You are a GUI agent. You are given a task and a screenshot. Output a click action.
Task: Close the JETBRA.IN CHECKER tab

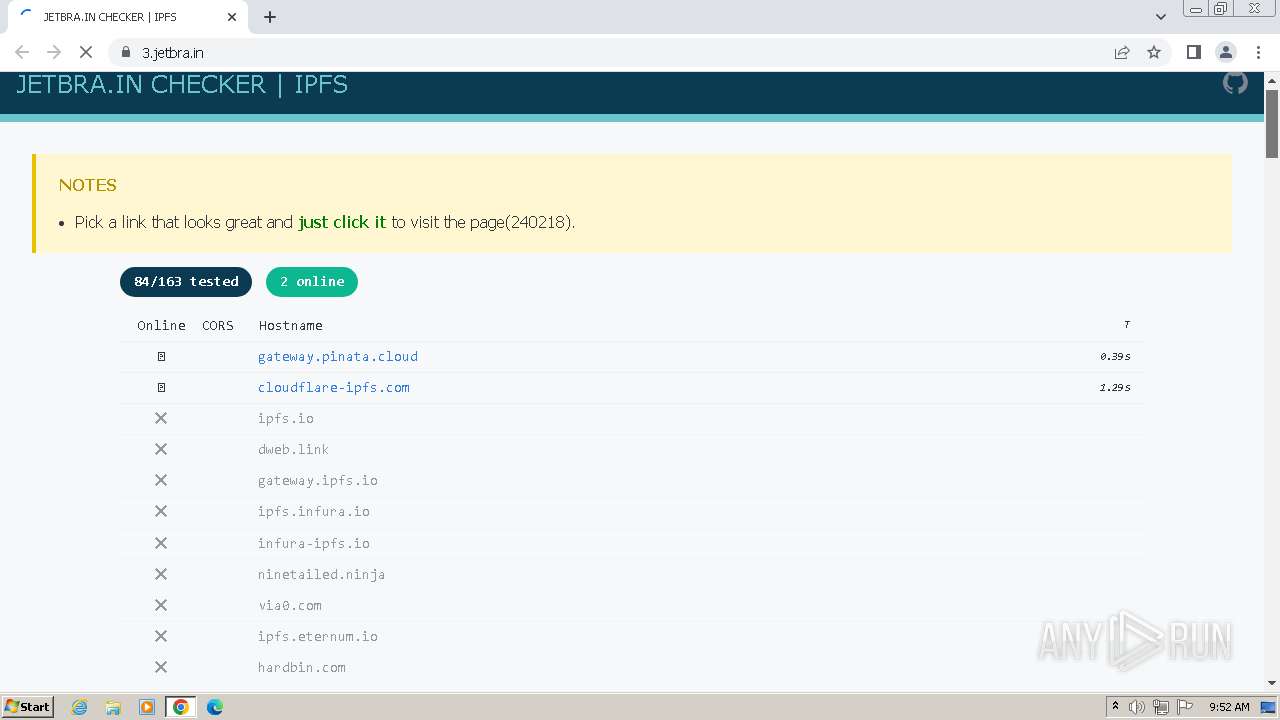(x=232, y=17)
